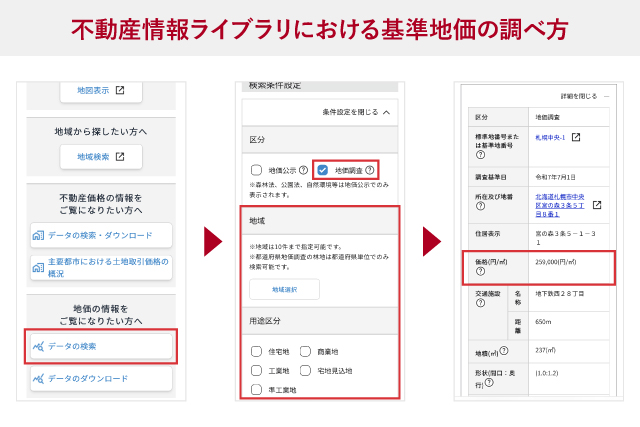
Task: Tick the 工業地 checkbox
Action: click(x=256, y=371)
